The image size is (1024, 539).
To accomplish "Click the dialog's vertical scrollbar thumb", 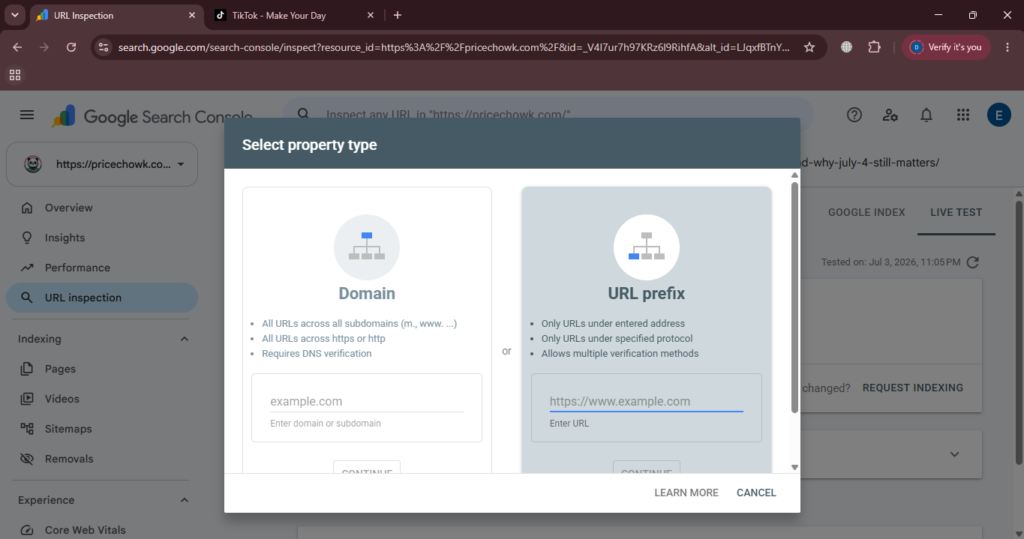I will (794, 297).
